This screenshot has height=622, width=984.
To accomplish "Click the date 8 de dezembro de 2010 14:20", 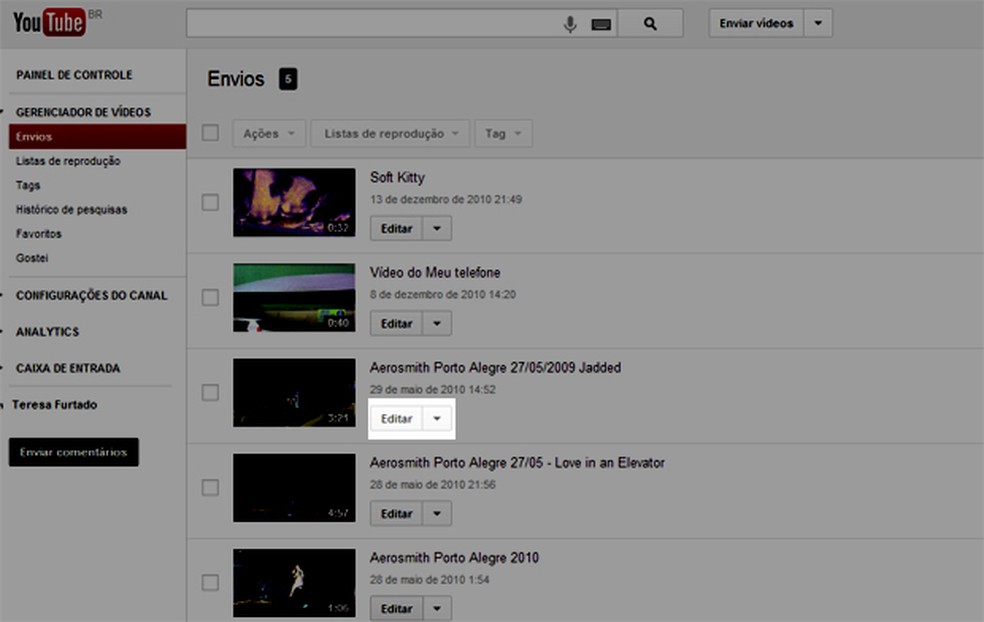I will (442, 294).
